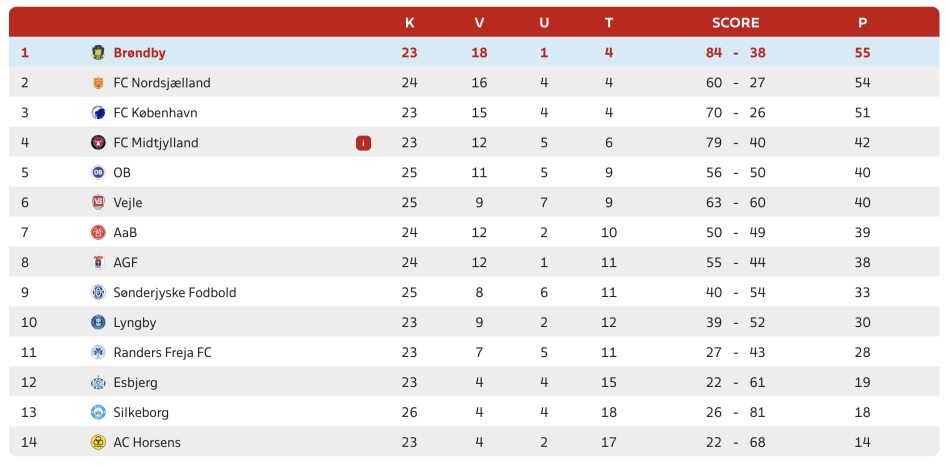Click the SCORE column header

tap(736, 23)
